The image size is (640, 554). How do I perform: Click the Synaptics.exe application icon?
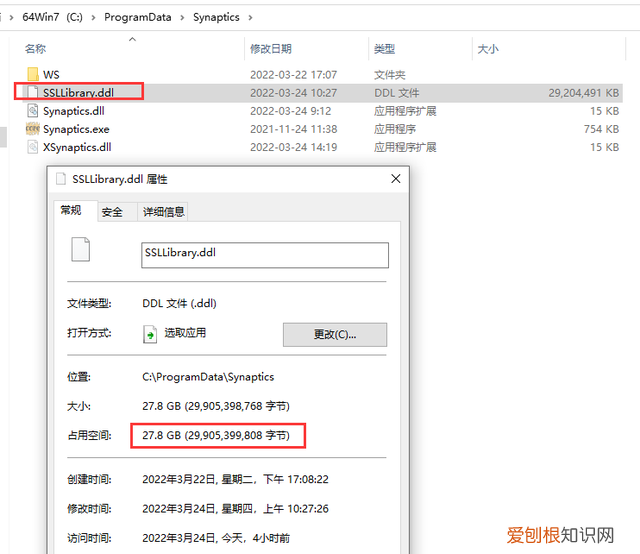[x=33, y=129]
